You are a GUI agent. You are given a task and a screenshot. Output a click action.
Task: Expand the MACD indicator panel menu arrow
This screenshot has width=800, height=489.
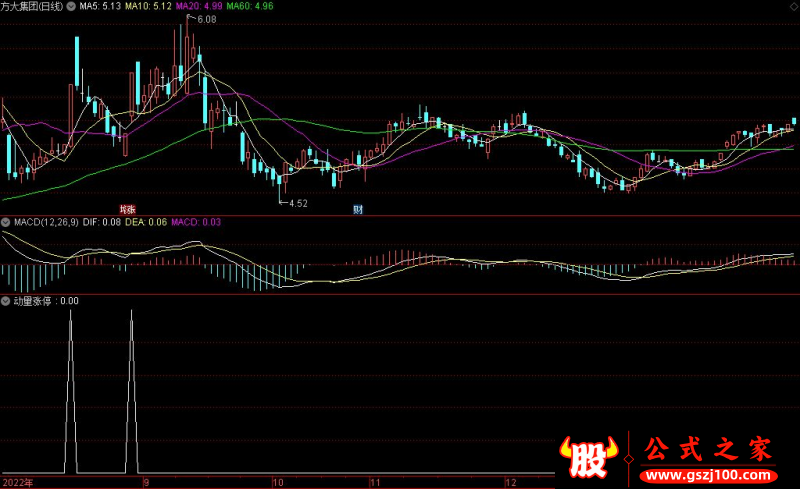[x=6, y=222]
